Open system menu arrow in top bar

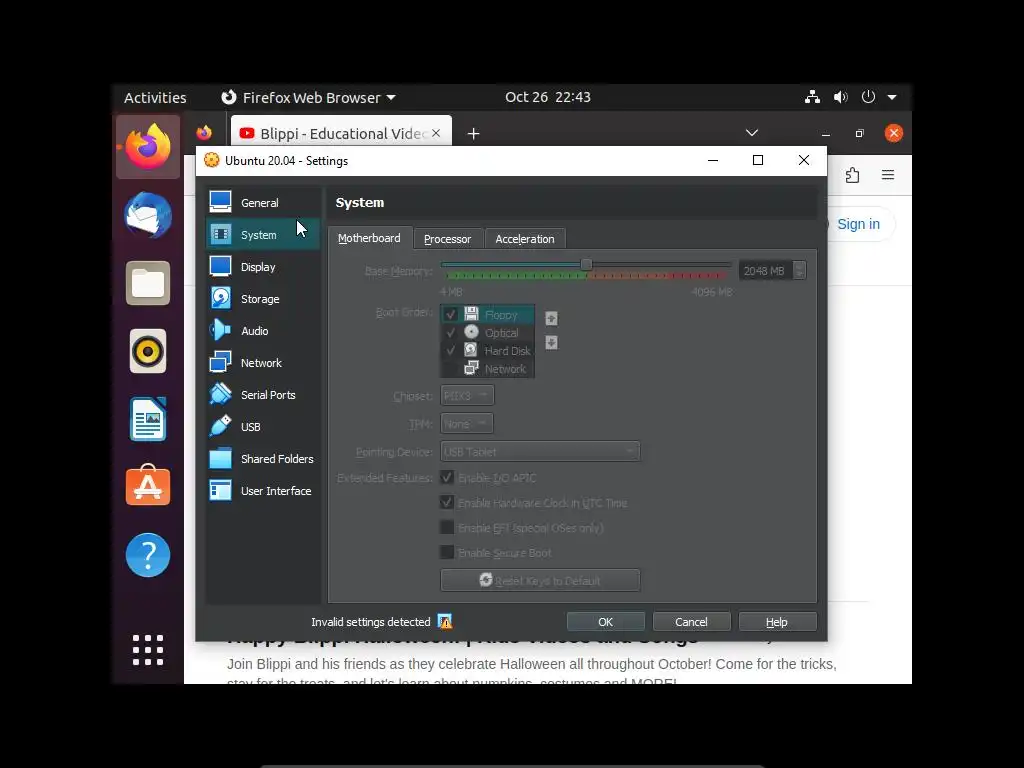pos(892,97)
